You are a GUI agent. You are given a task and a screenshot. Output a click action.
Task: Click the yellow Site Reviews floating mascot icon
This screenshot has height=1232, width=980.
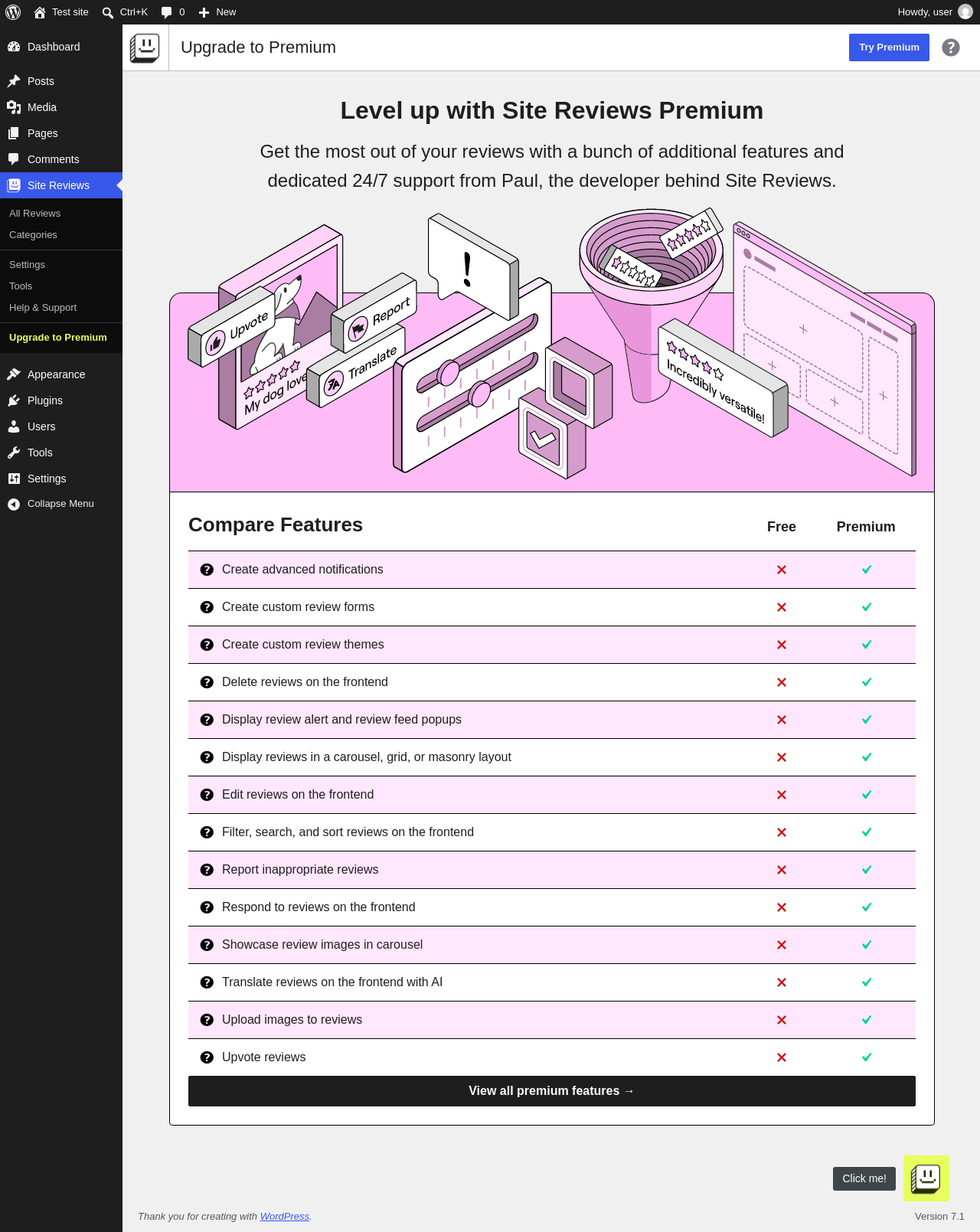(x=926, y=1178)
